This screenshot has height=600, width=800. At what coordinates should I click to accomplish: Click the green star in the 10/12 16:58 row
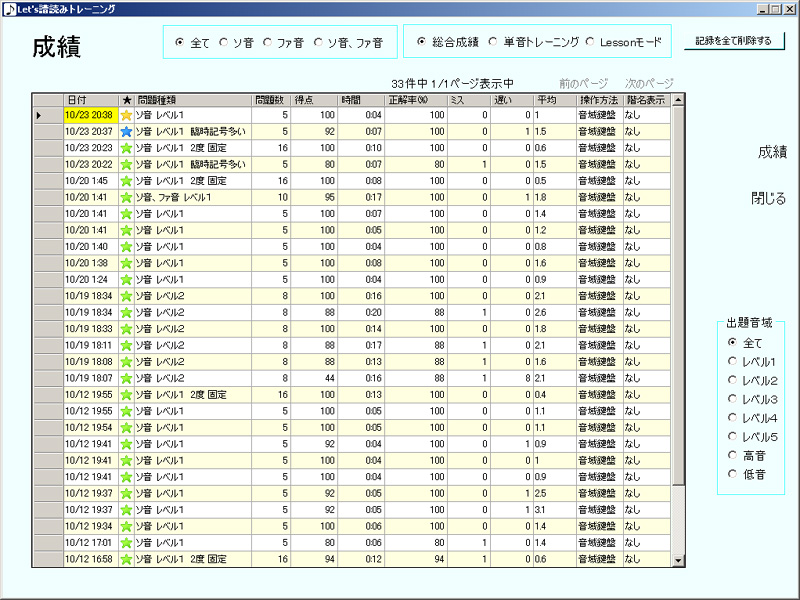pos(126,559)
